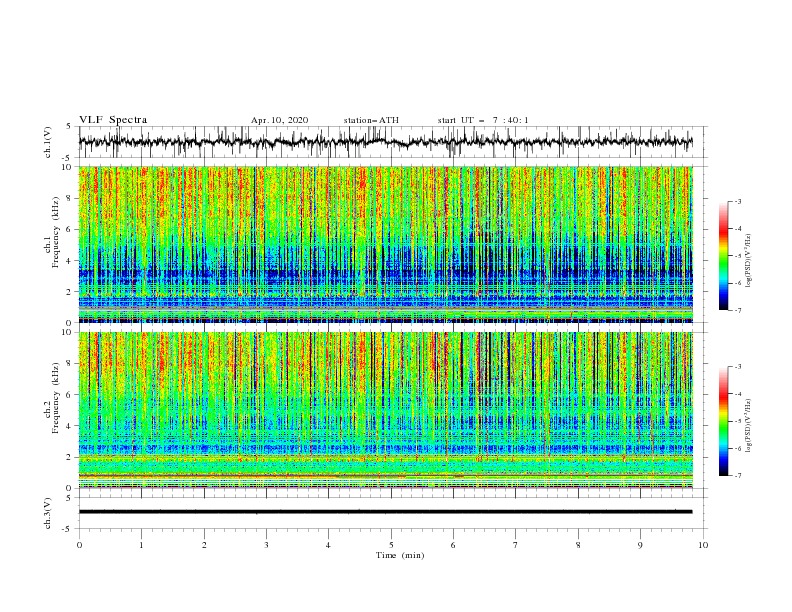Click the "2" tick on the time axis
The image size is (792, 612).
tap(204, 545)
